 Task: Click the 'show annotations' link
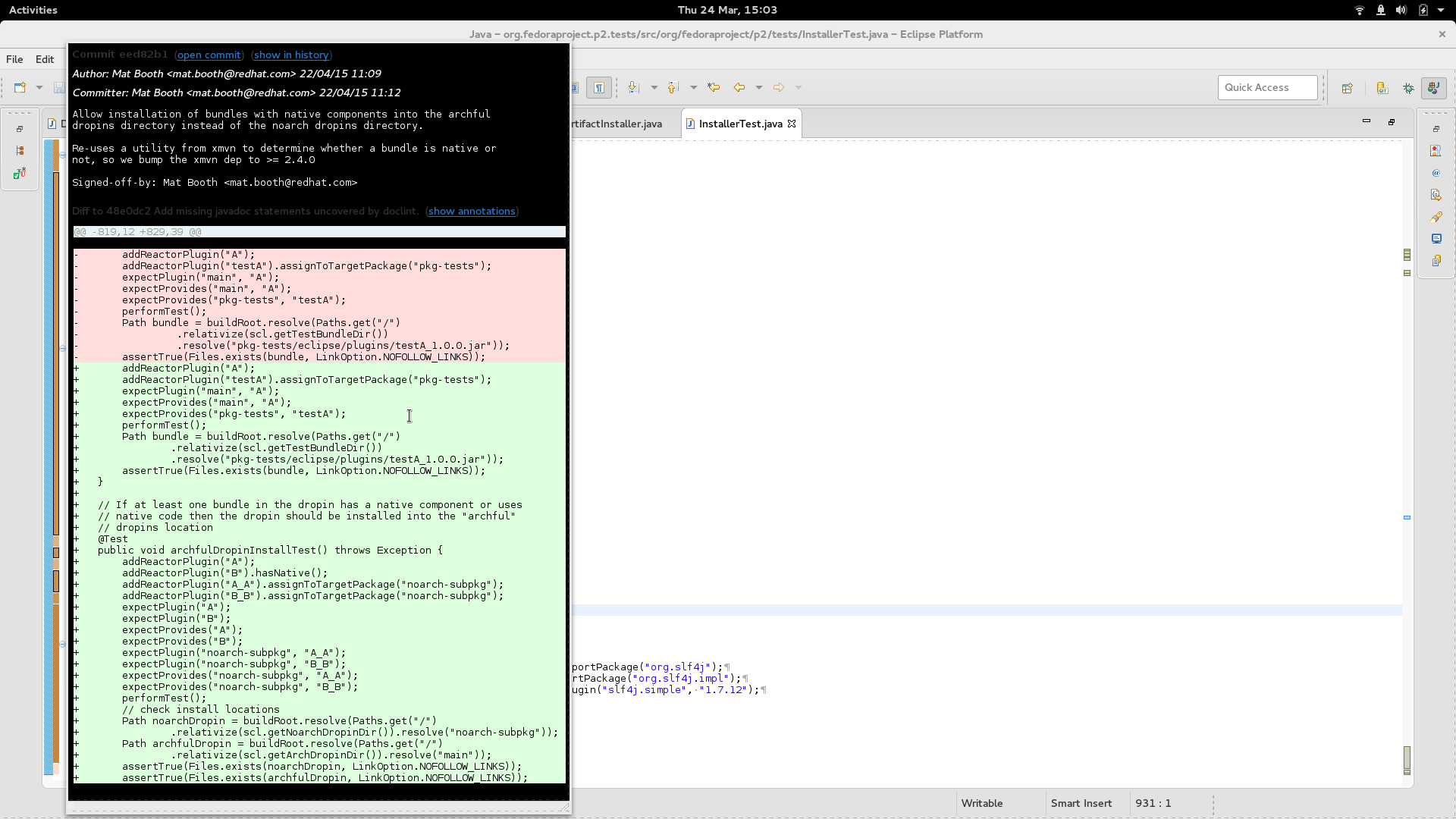471,212
